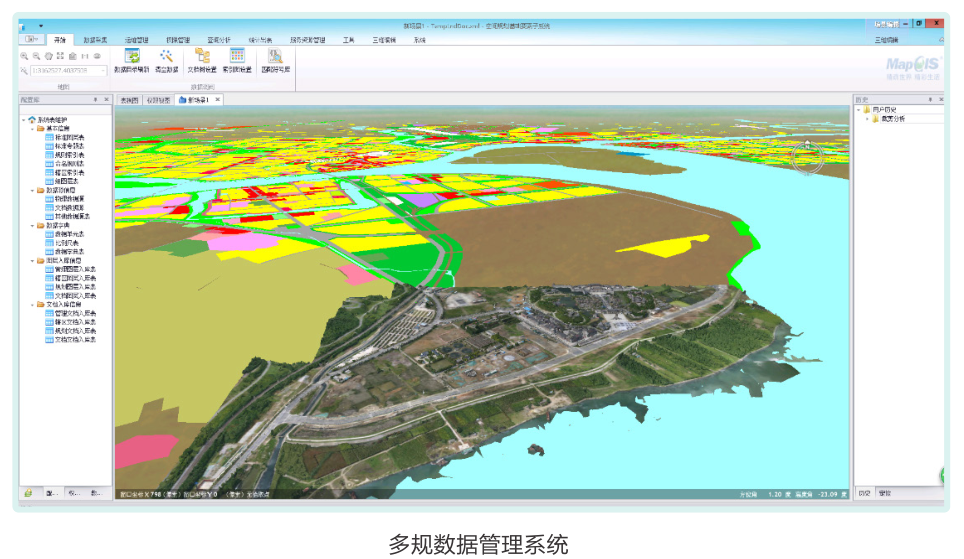This screenshot has width=964, height=559.
Task: Pin the left 配置库 panel
Action: pyautogui.click(x=95, y=100)
